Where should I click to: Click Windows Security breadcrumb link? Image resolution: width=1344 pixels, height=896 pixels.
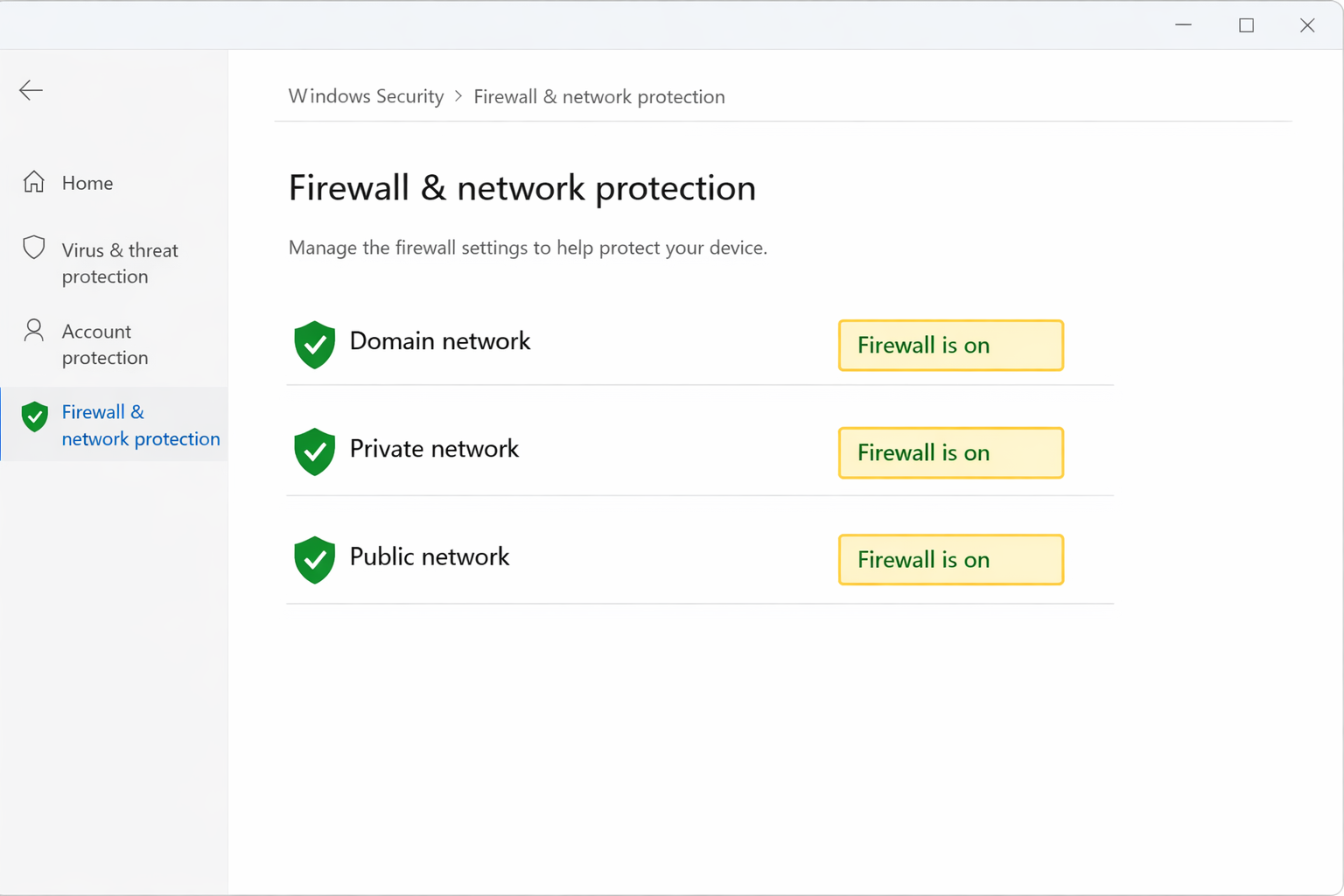point(366,96)
